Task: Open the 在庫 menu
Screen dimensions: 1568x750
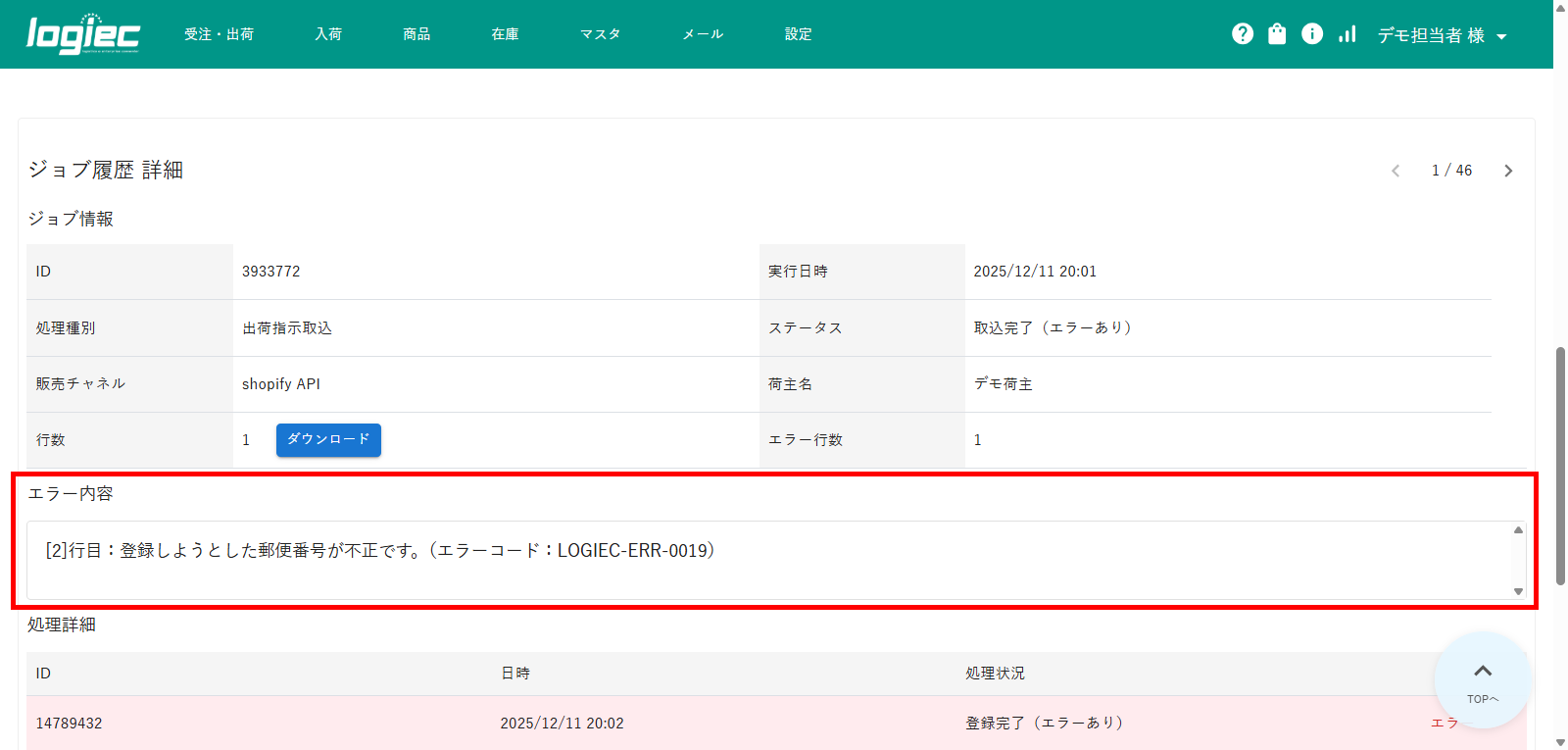Action: click(505, 34)
